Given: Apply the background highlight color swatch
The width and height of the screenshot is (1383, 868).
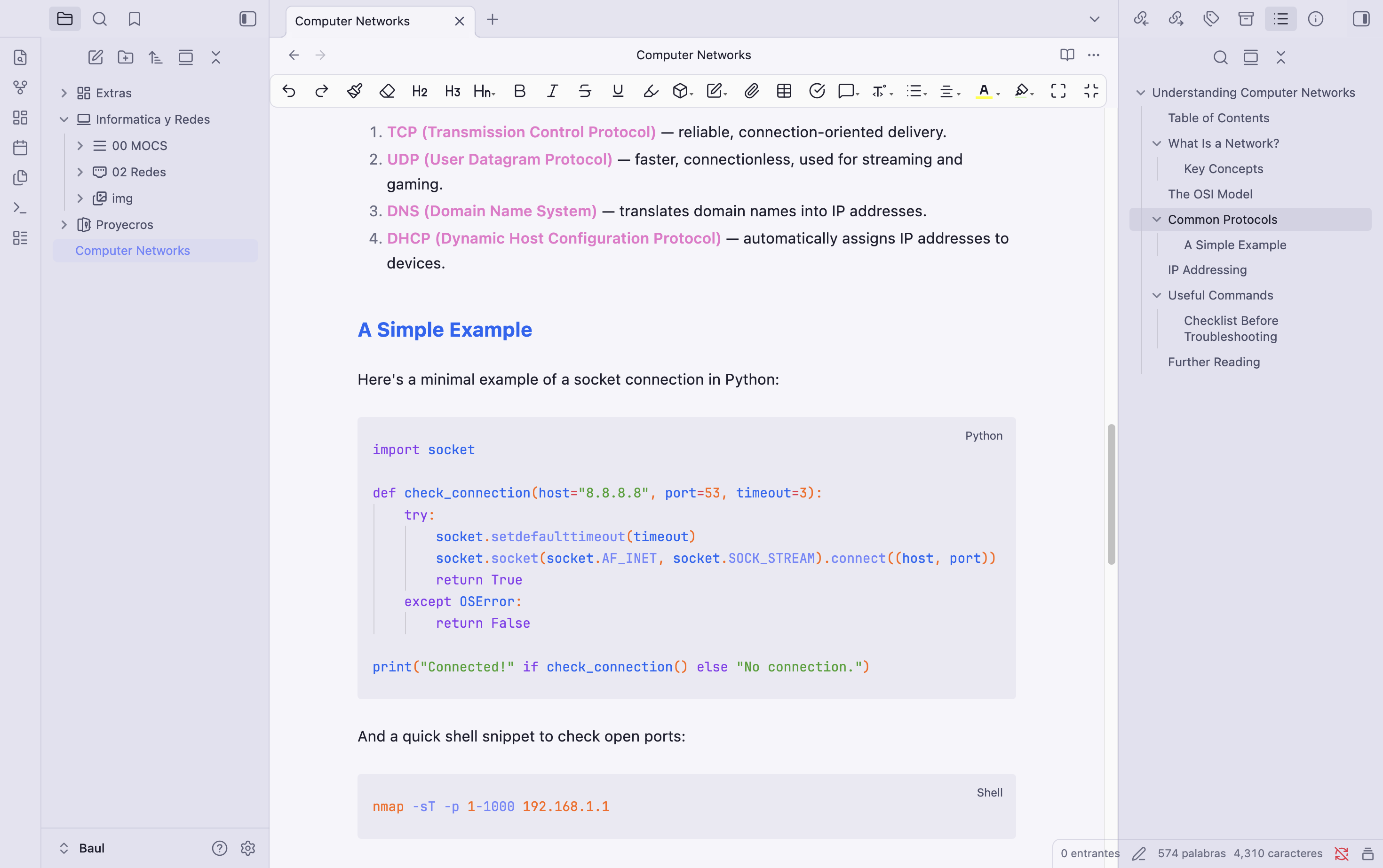Looking at the screenshot, I should click(x=1021, y=91).
